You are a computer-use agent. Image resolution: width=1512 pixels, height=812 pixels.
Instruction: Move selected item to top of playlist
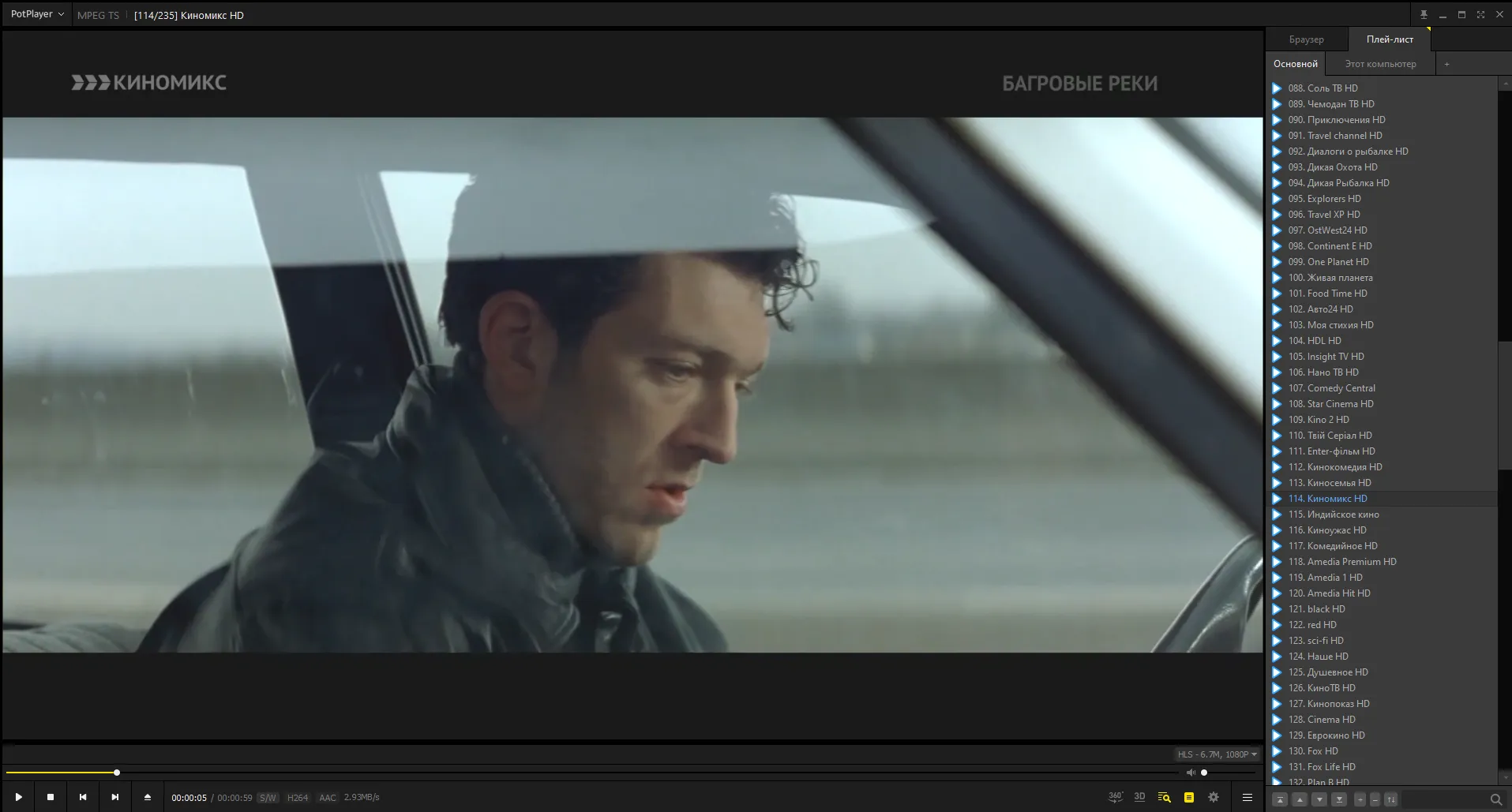[x=1281, y=799]
